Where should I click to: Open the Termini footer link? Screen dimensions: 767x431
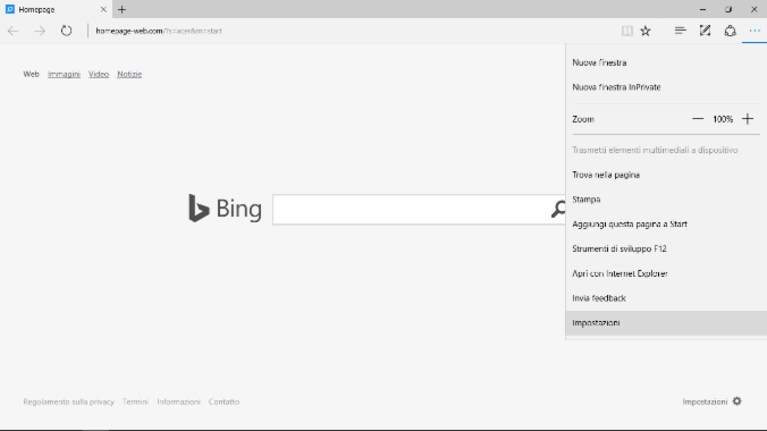135,402
